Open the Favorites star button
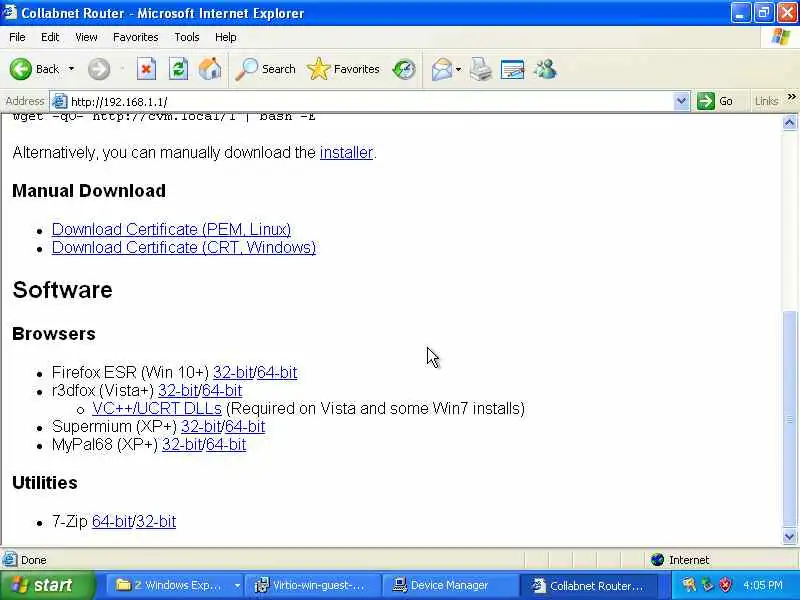 [343, 69]
